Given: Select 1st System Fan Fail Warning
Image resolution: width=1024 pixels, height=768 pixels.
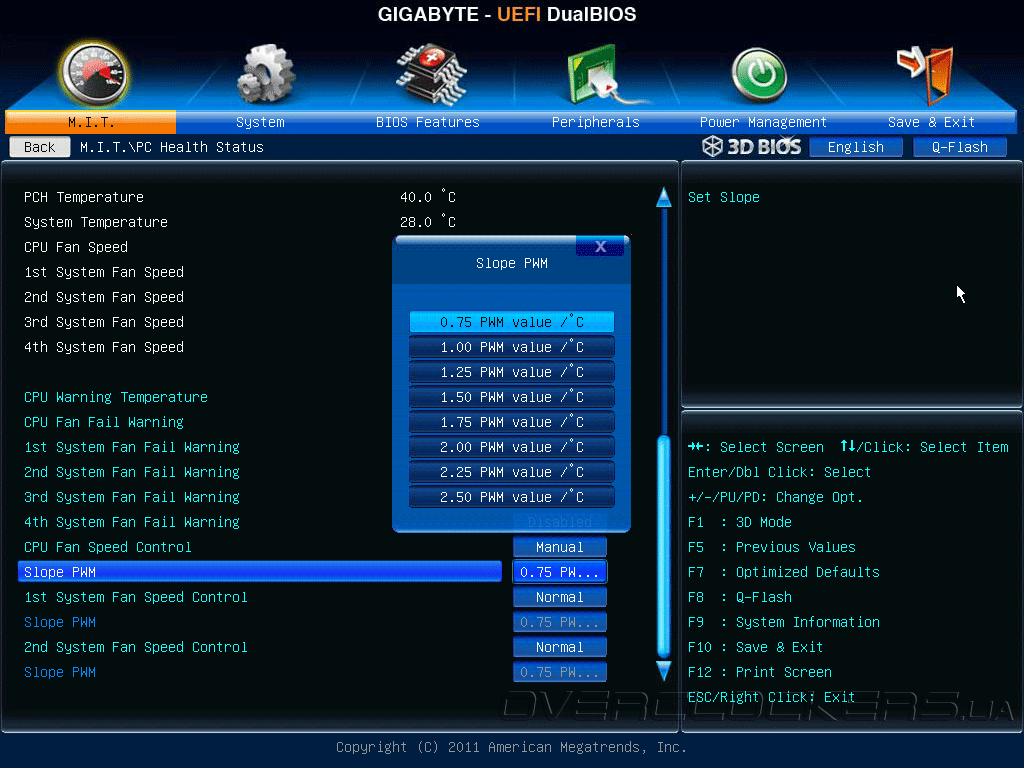Looking at the screenshot, I should [x=132, y=447].
